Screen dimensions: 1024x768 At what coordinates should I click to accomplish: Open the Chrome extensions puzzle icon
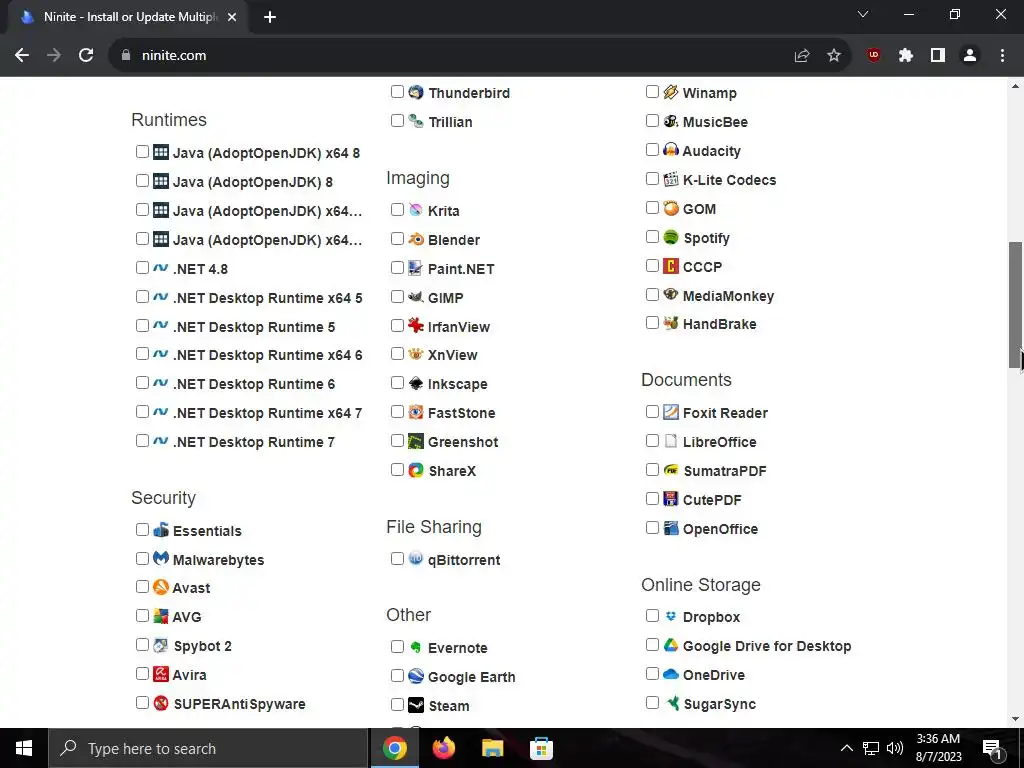[x=905, y=56]
